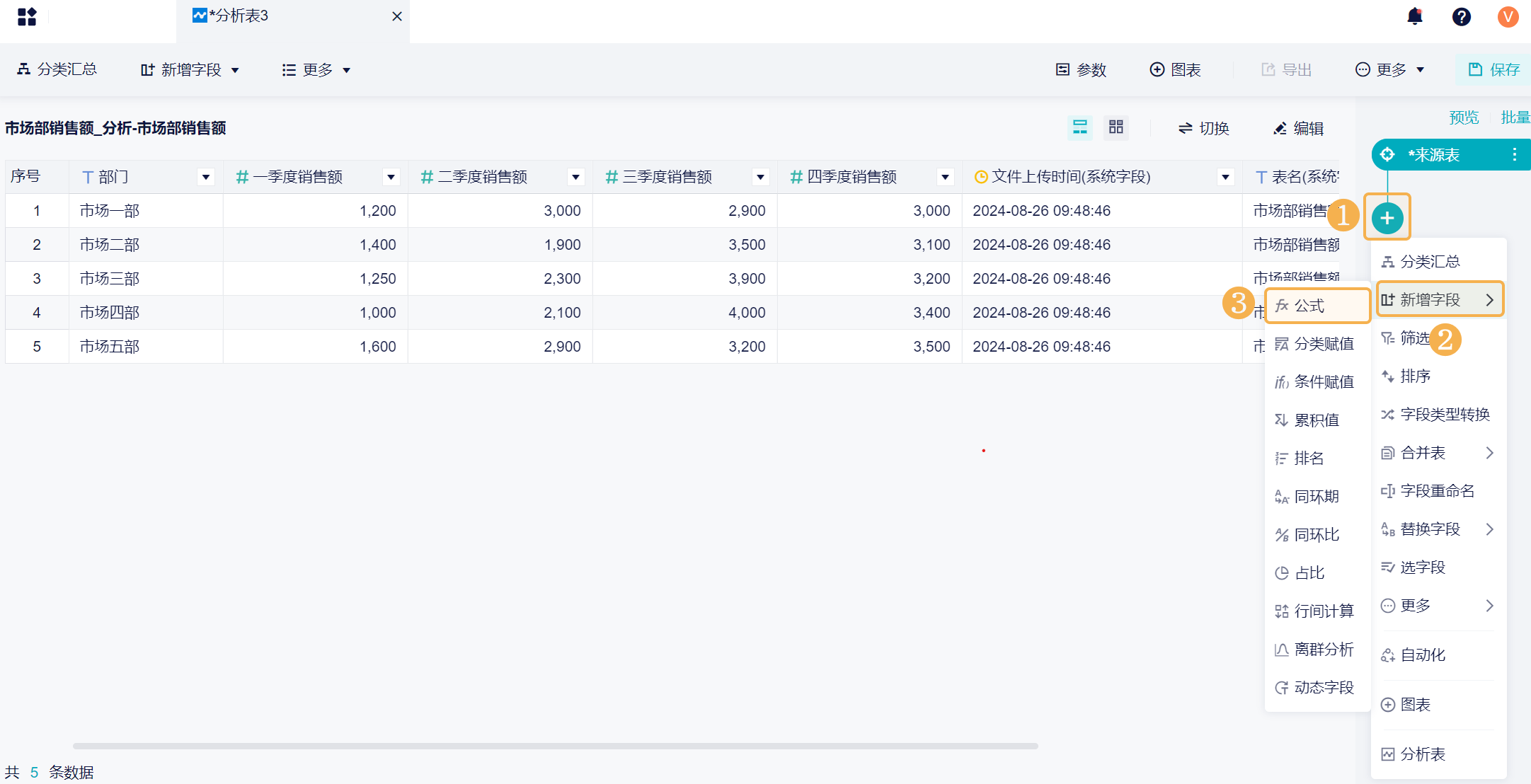Save the analysis table with 保存
The image size is (1531, 784).
(1494, 69)
